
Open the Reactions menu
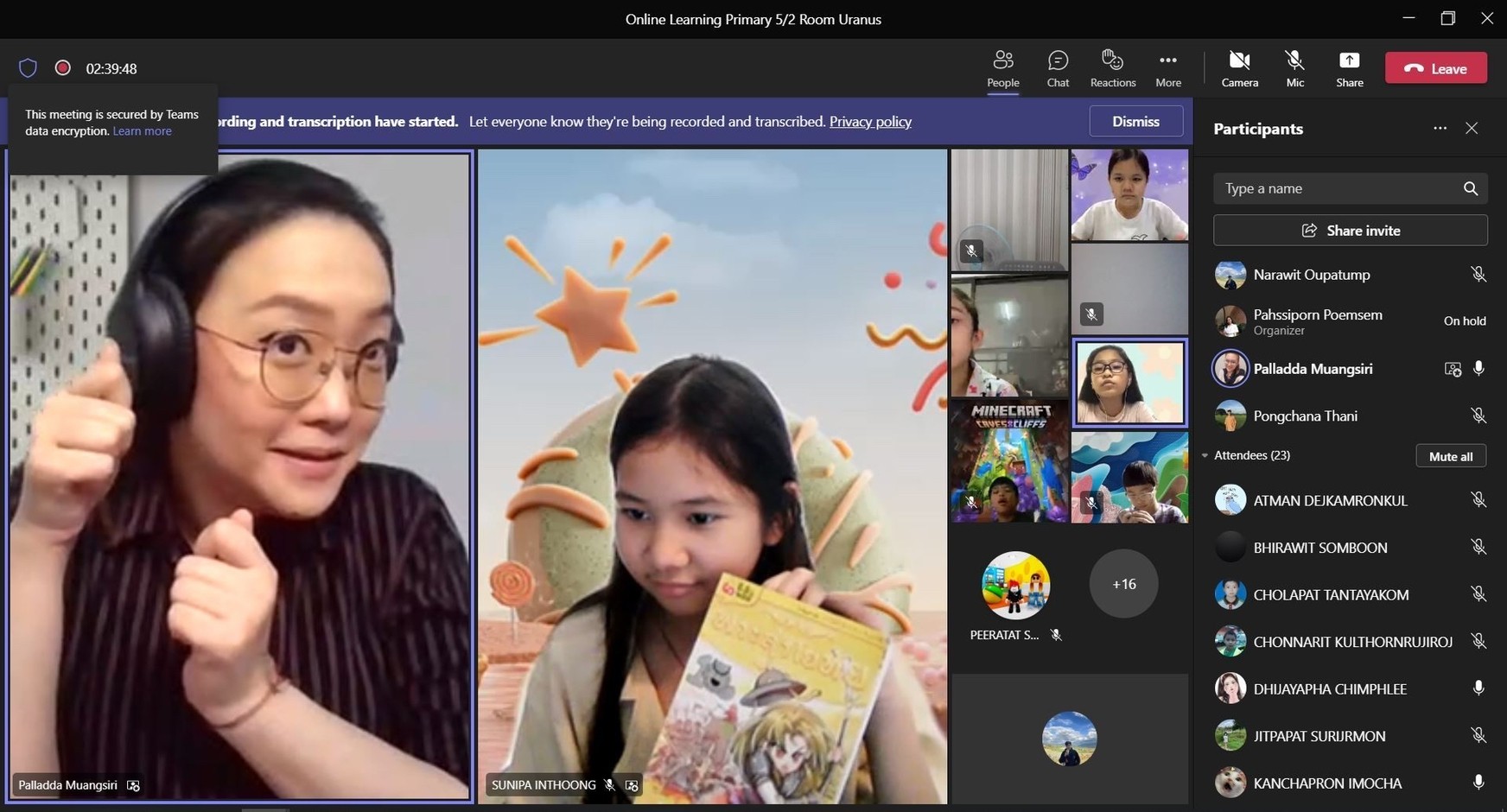(1112, 68)
